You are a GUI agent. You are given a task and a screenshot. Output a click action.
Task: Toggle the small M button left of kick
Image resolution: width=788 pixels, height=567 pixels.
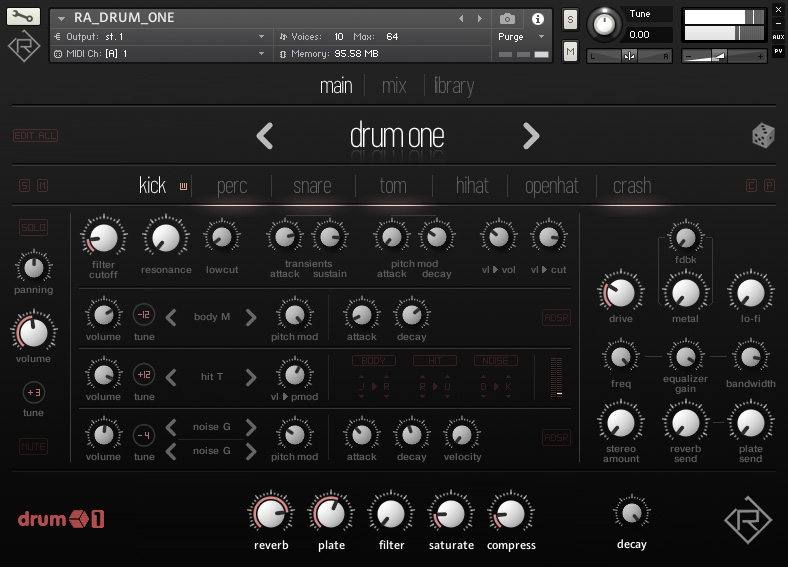(x=43, y=185)
